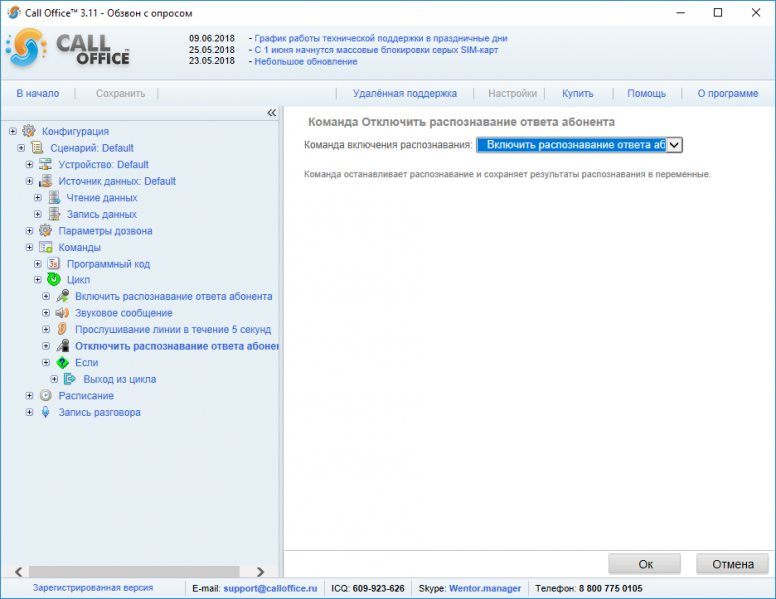Expand the Параметры дозвона node
The height and width of the screenshot is (599, 776).
29,230
